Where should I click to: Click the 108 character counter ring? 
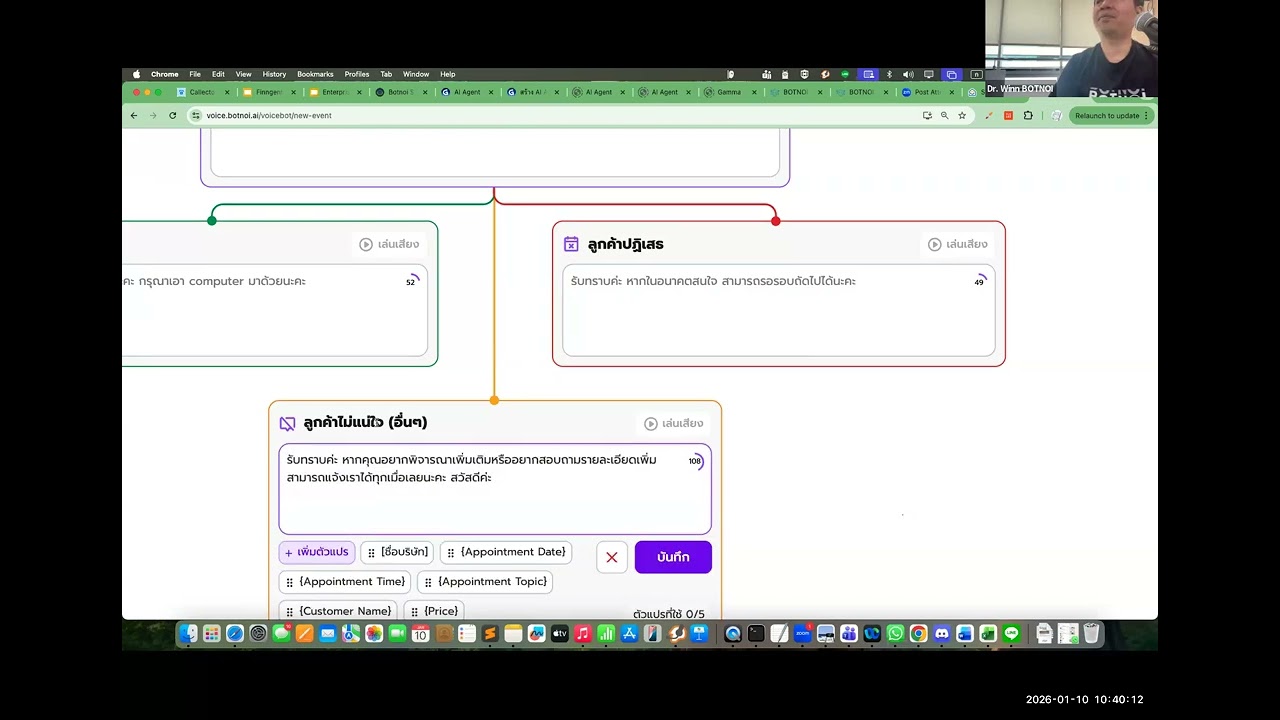click(x=695, y=461)
